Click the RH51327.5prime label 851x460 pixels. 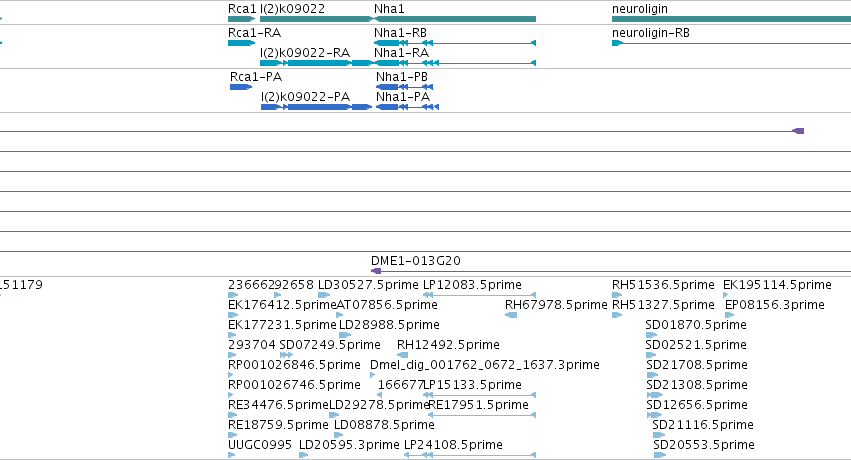(663, 305)
